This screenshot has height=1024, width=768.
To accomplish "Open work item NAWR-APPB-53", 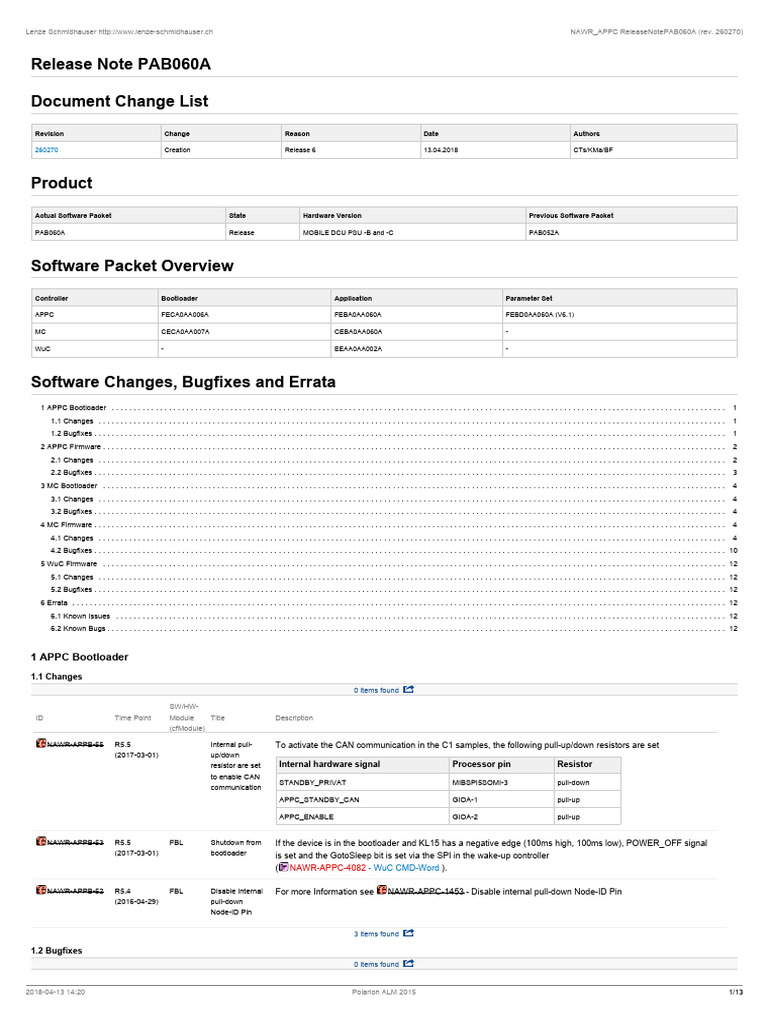I will click(x=75, y=842).
